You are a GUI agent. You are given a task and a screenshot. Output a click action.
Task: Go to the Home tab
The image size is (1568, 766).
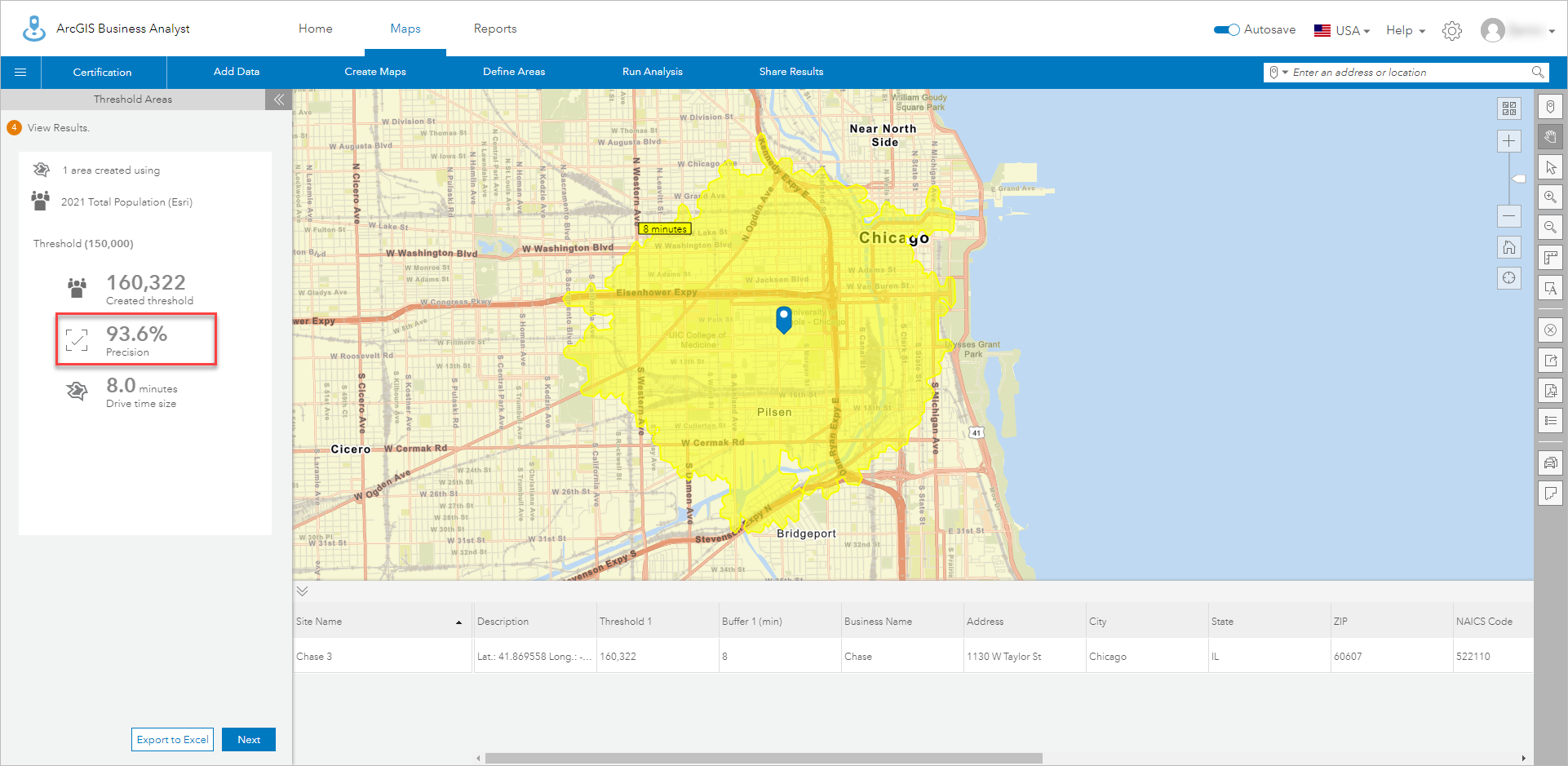tap(315, 29)
